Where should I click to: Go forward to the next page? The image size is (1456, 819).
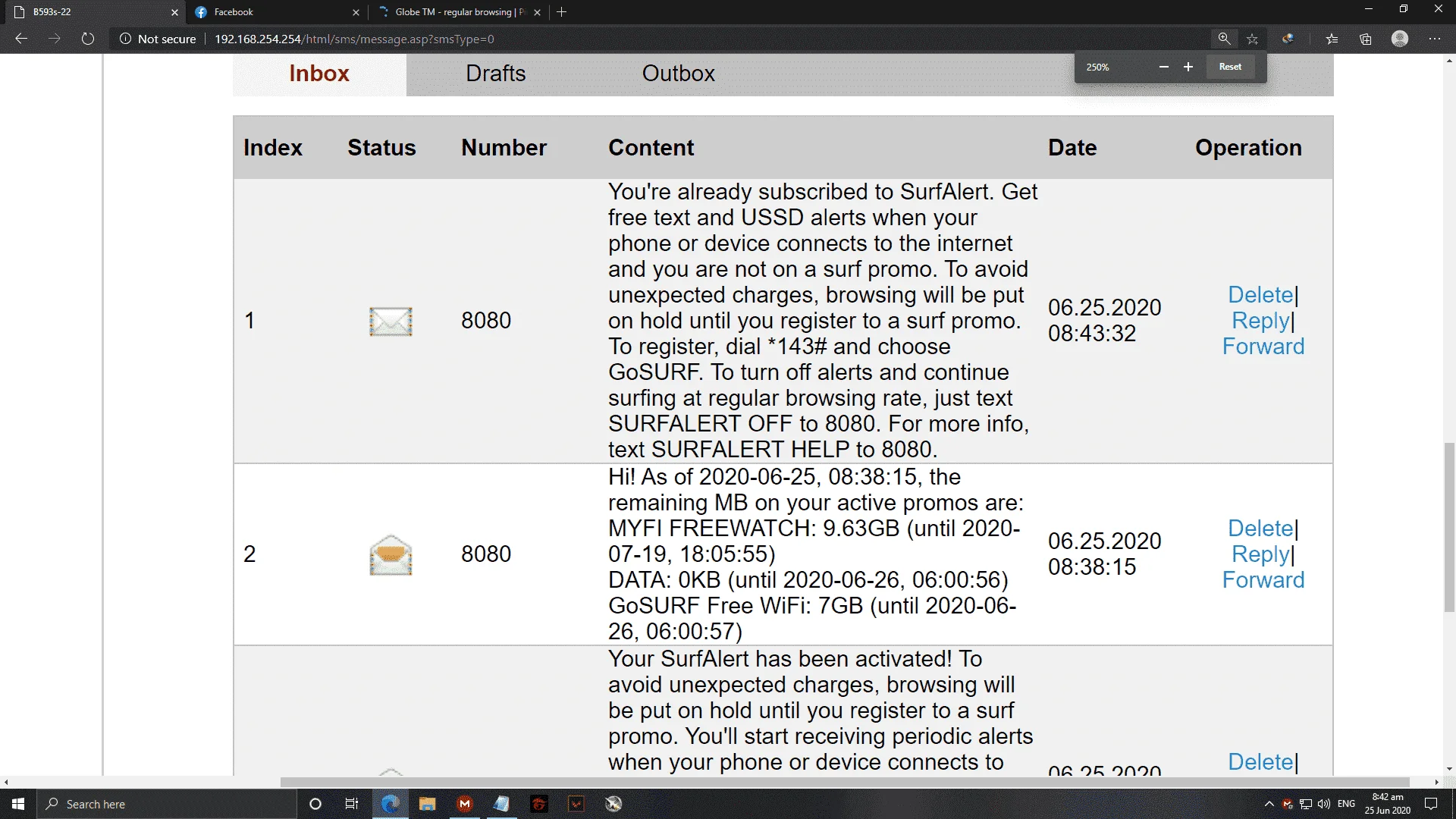tap(55, 39)
